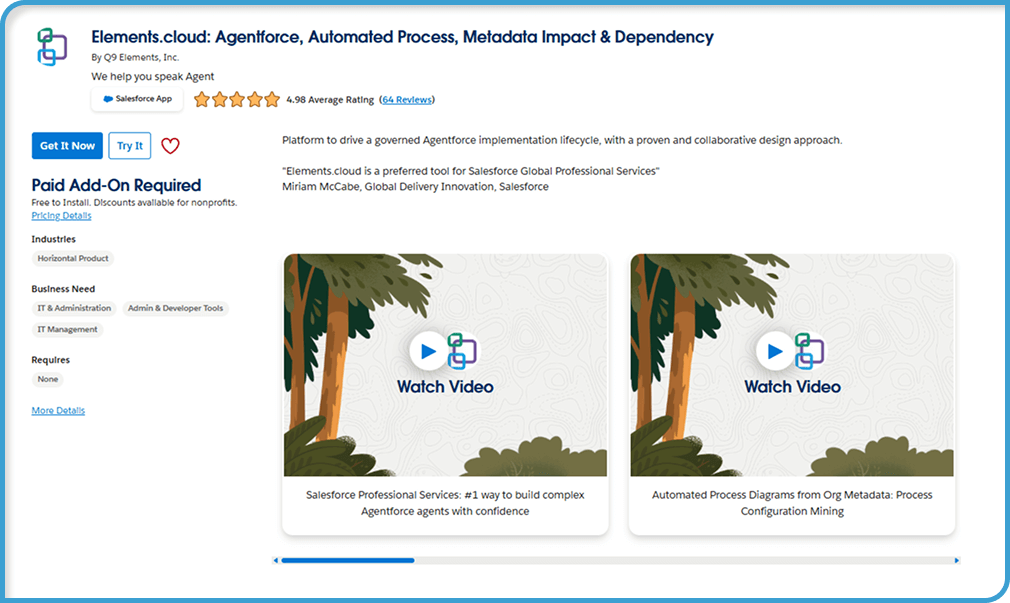Play the Salesforce Professional Services video
The image size is (1010, 603).
(428, 351)
